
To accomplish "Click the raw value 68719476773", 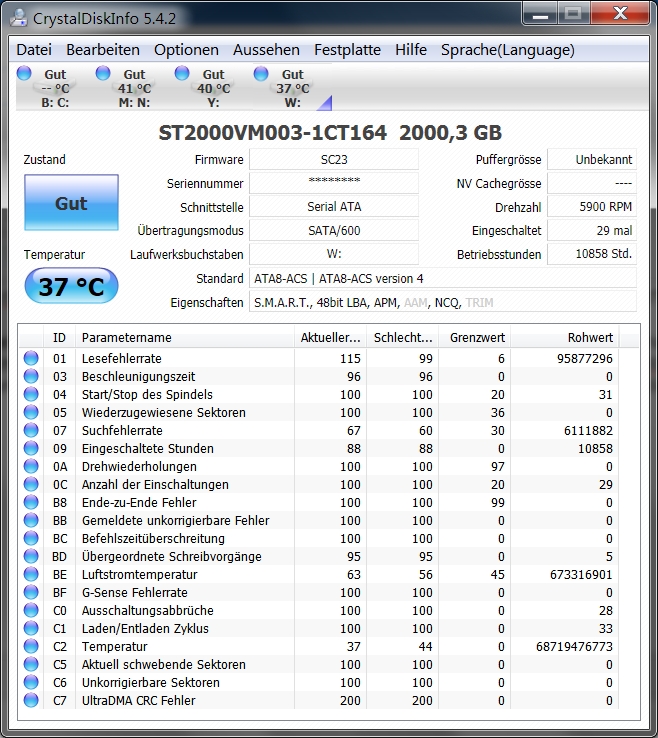I will pos(574,647).
